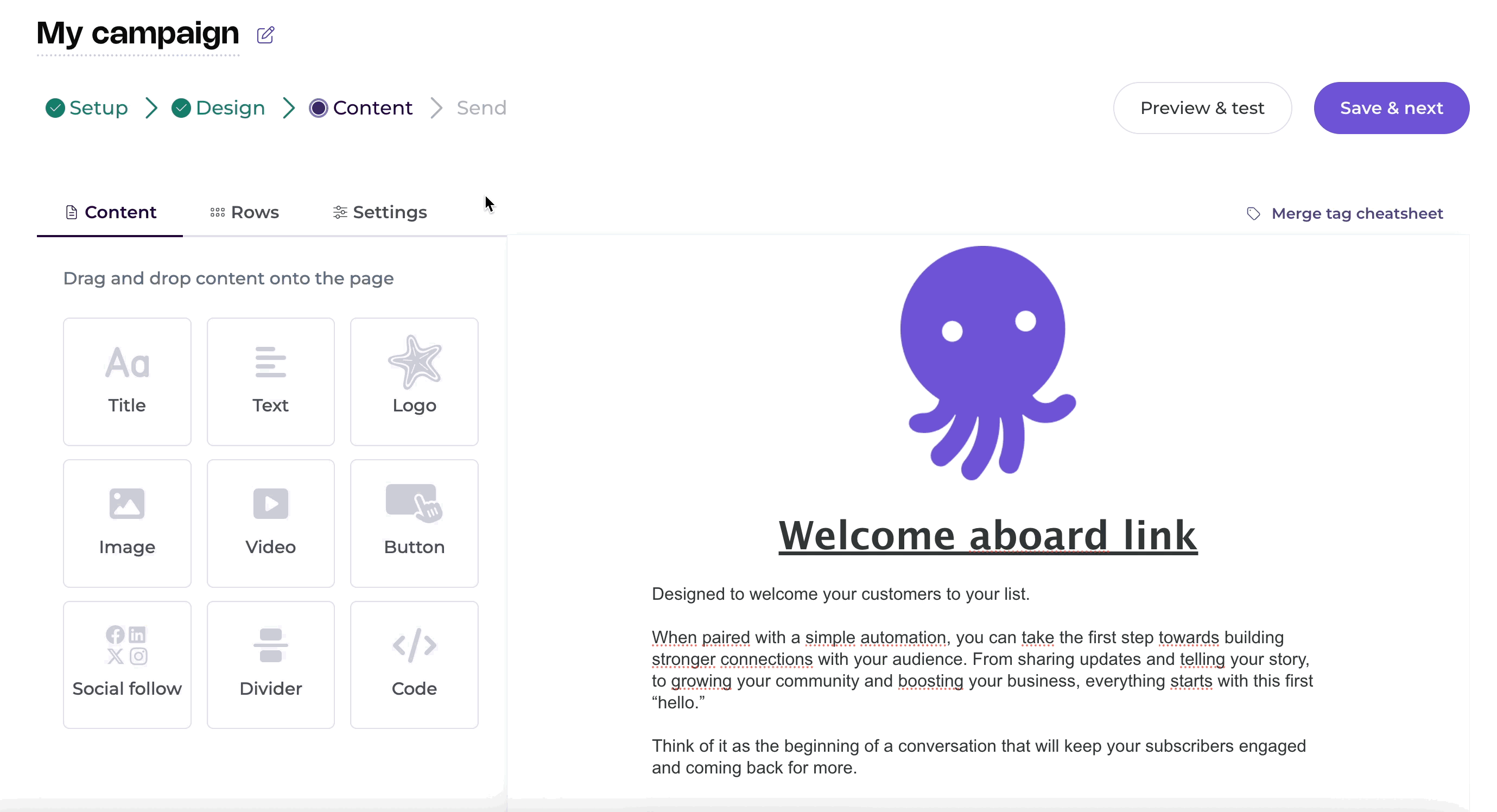Select the Text content block
Image resolution: width=1497 pixels, height=812 pixels.
pos(270,381)
